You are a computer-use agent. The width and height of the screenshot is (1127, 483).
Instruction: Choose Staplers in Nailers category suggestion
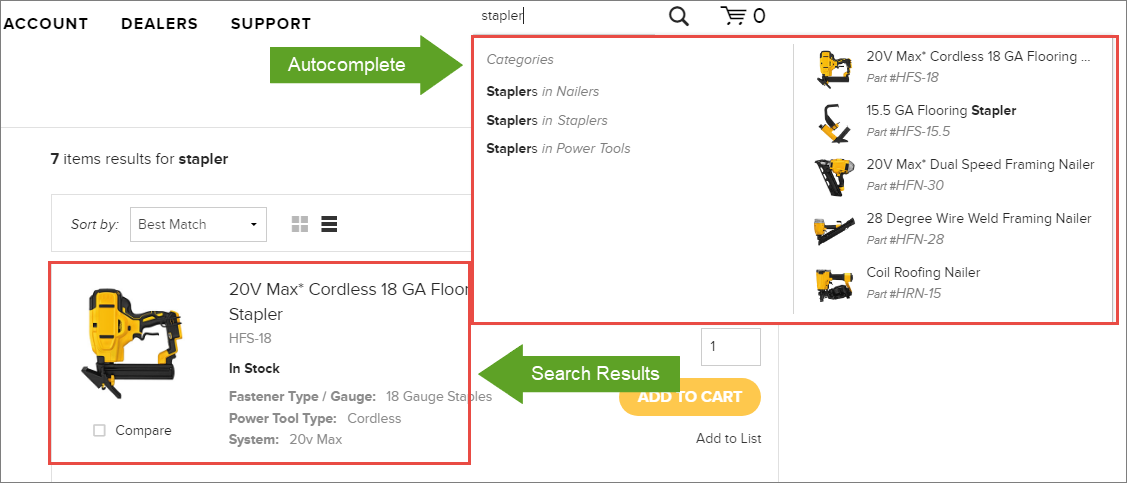point(543,92)
